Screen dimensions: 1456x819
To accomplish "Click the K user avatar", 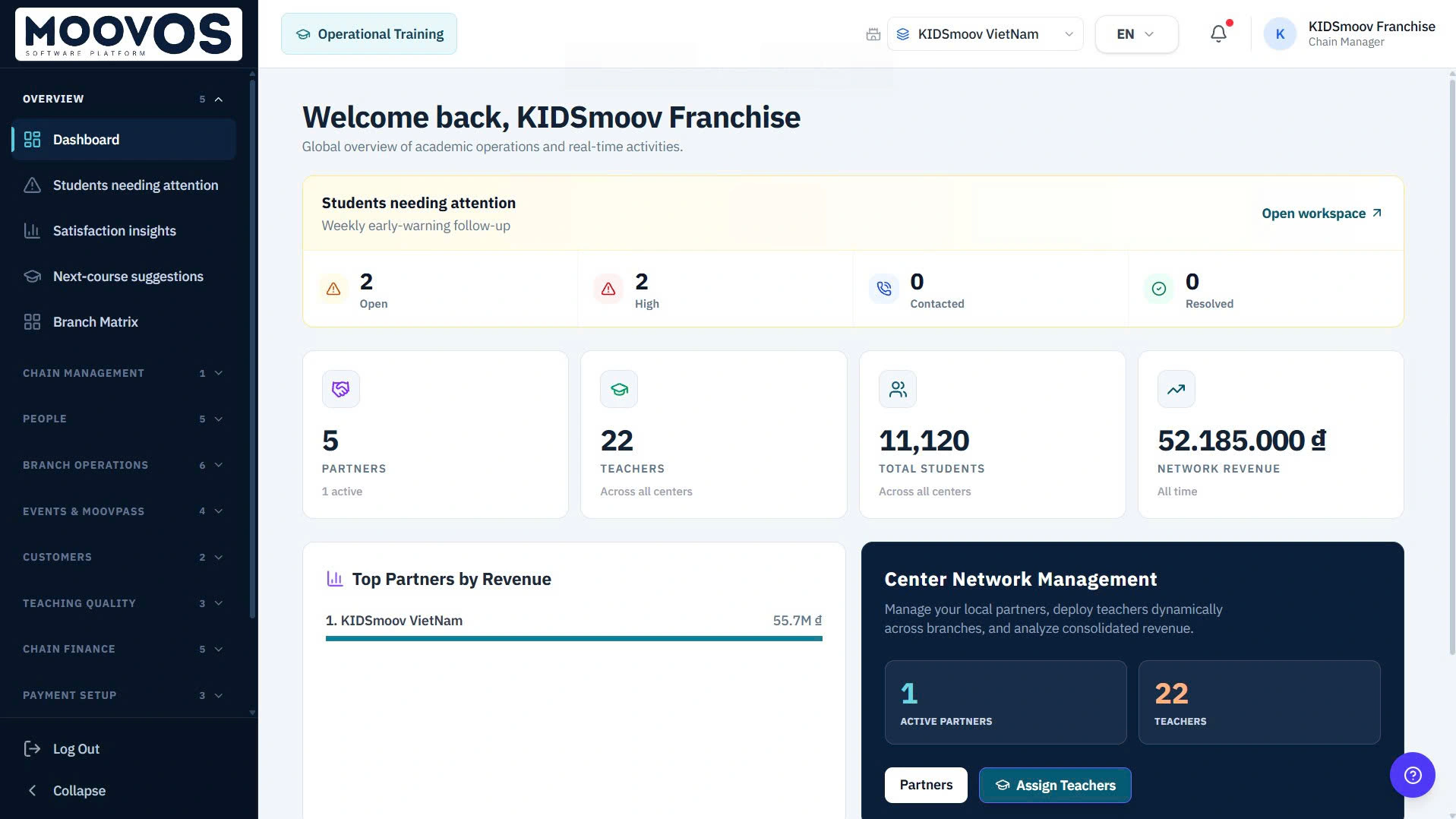I will pyautogui.click(x=1280, y=34).
